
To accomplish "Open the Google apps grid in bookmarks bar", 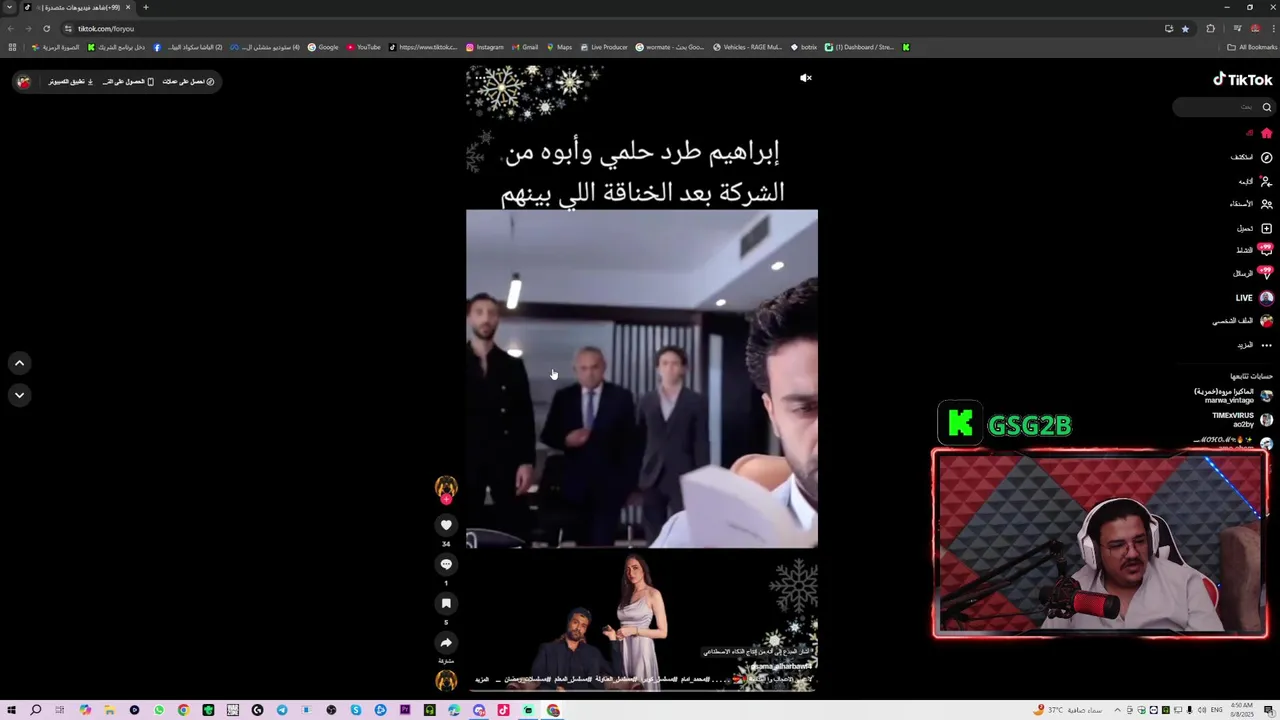I will [12, 47].
